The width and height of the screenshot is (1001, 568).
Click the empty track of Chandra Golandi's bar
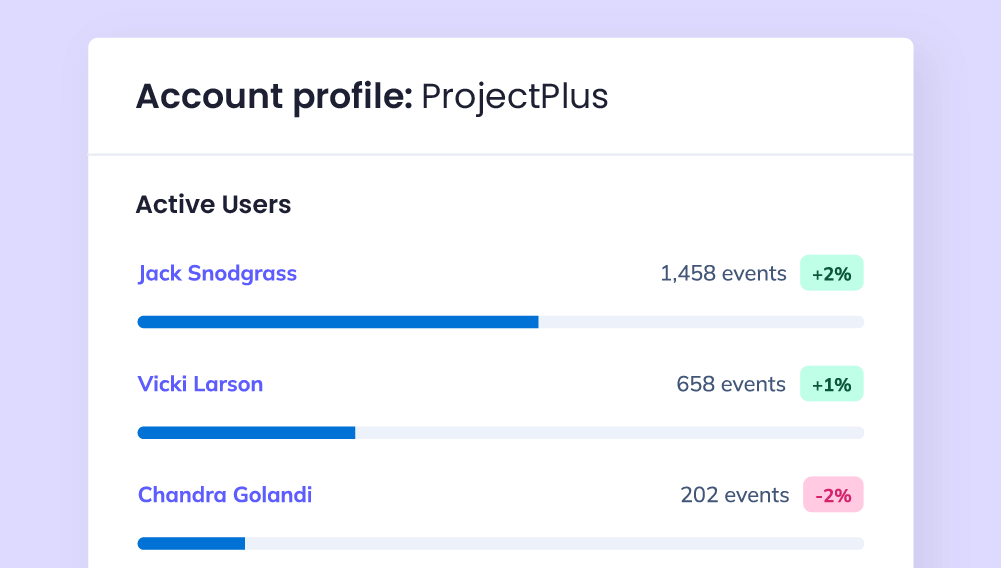pyautogui.click(x=555, y=543)
